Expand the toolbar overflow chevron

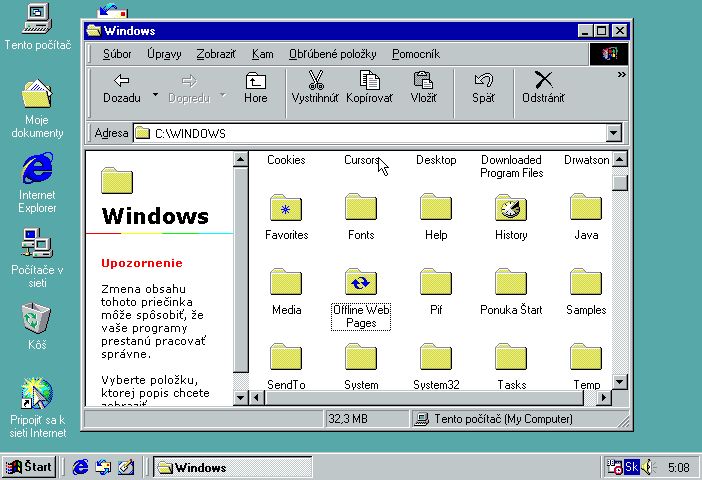click(621, 74)
